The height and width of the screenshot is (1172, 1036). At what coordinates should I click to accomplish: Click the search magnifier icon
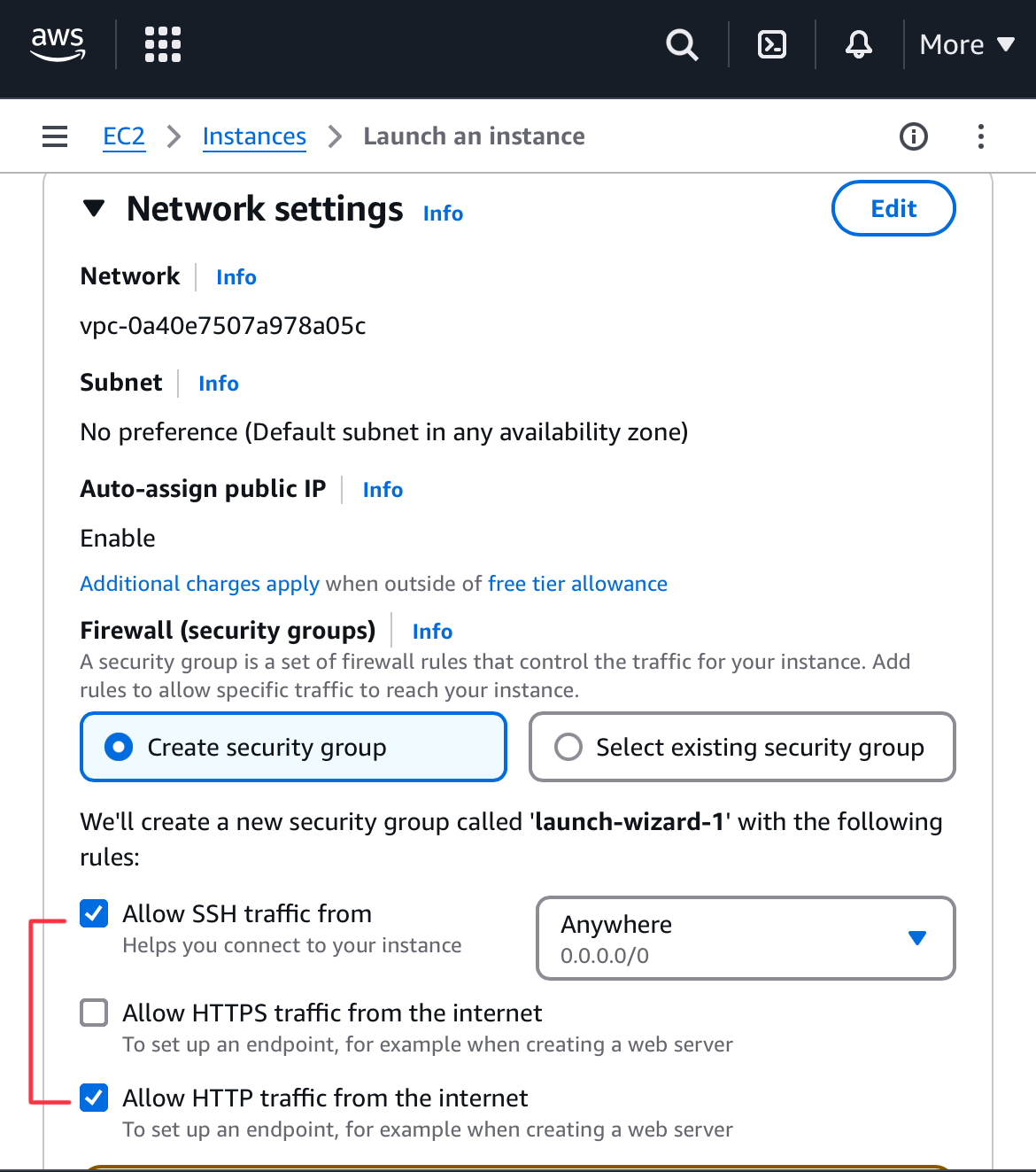[682, 44]
